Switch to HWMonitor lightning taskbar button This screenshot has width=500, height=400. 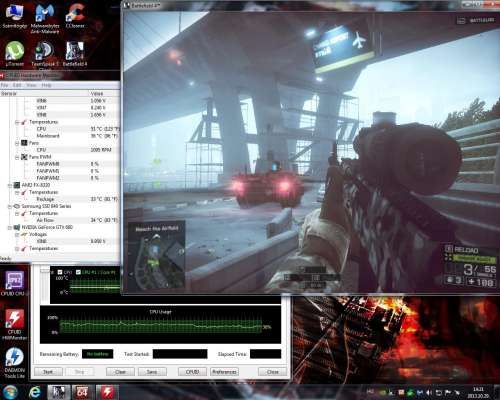tap(107, 392)
